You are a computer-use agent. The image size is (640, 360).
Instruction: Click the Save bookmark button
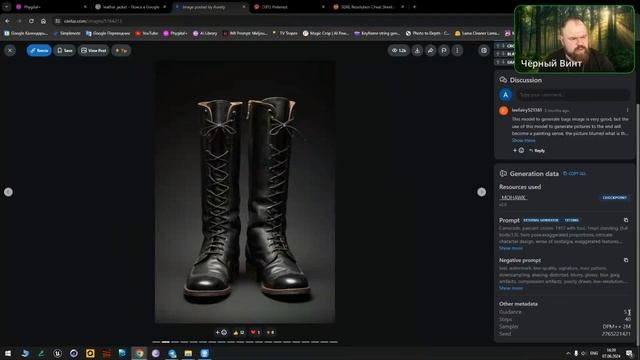64,50
